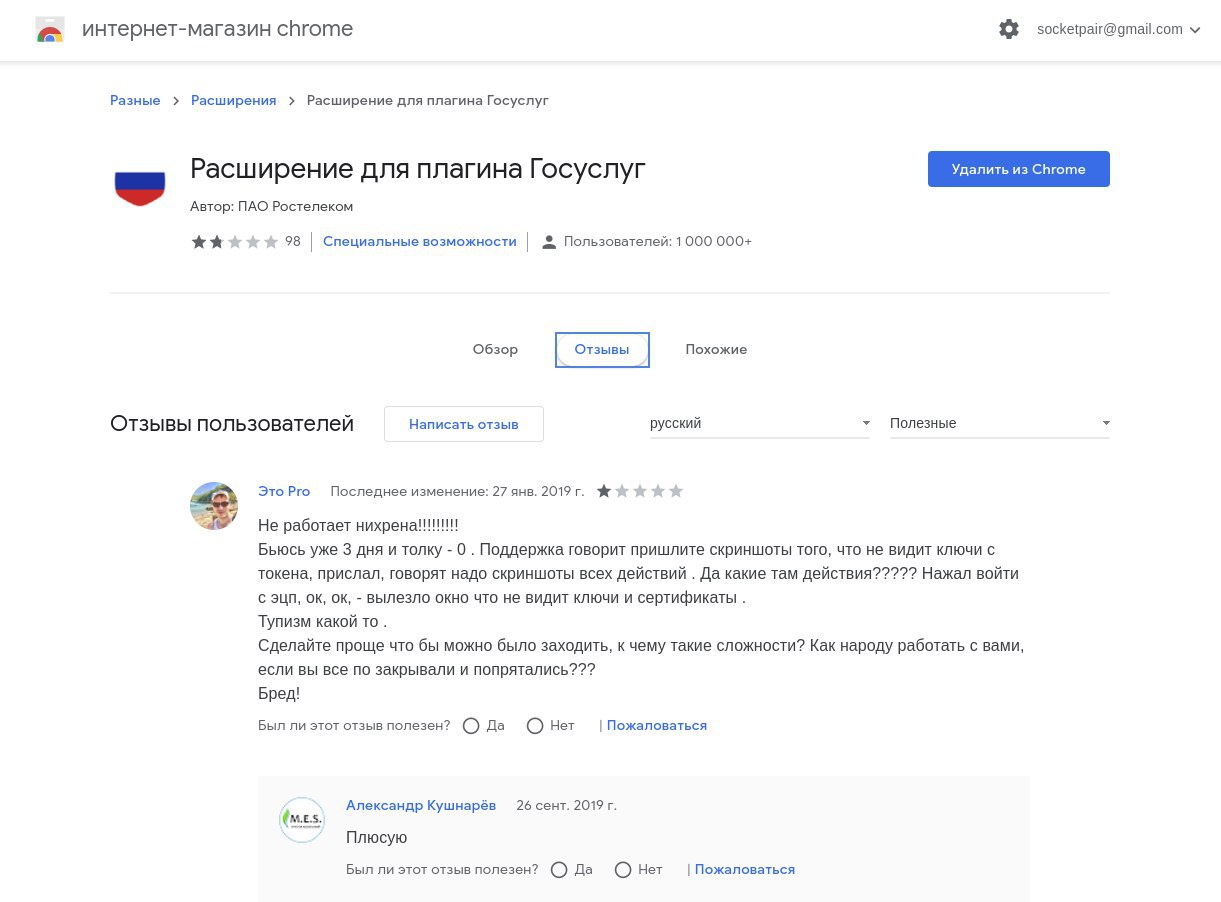The width and height of the screenshot is (1221, 902).
Task: Select Нет under the Это Pro review
Action: (535, 726)
